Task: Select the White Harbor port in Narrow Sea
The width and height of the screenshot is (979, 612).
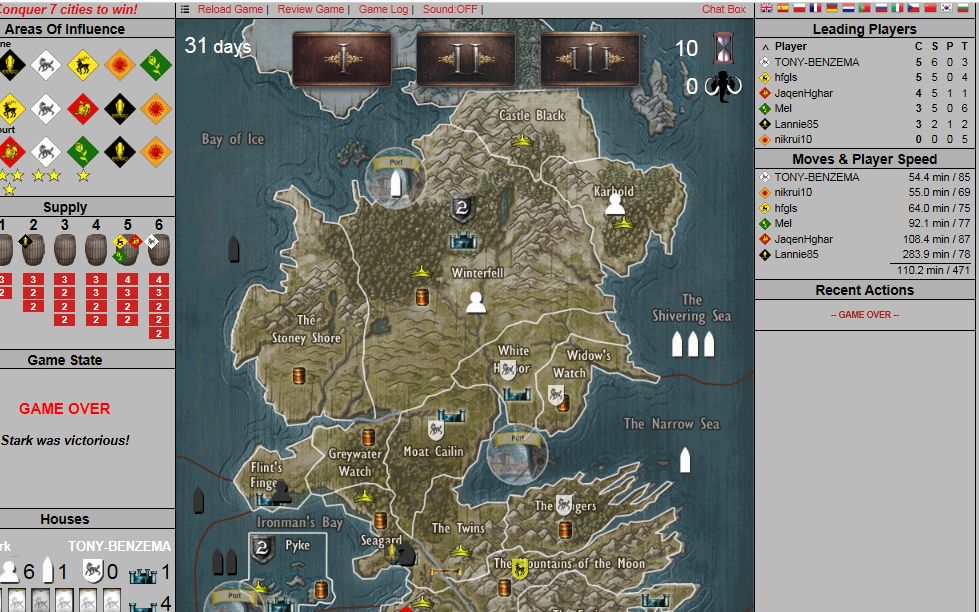Action: click(x=517, y=455)
